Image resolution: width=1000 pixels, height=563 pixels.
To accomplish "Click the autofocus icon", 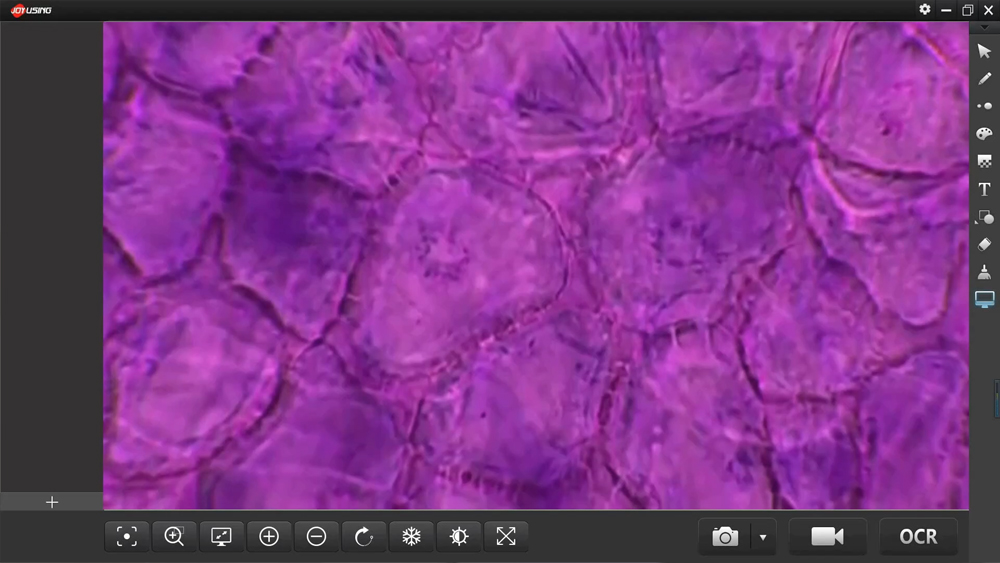I will pos(127,537).
